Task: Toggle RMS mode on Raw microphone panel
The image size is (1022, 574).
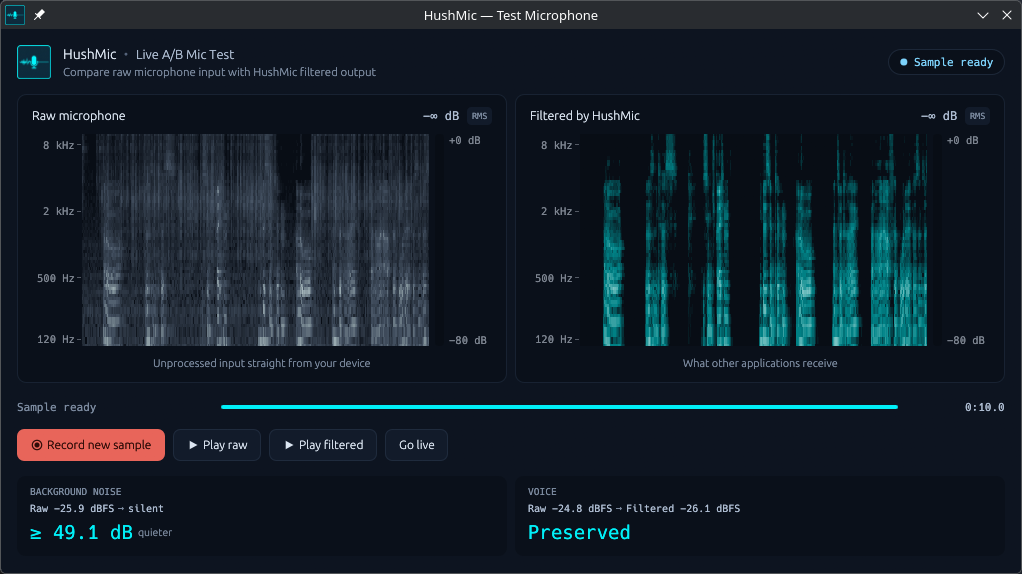Action: (479, 116)
